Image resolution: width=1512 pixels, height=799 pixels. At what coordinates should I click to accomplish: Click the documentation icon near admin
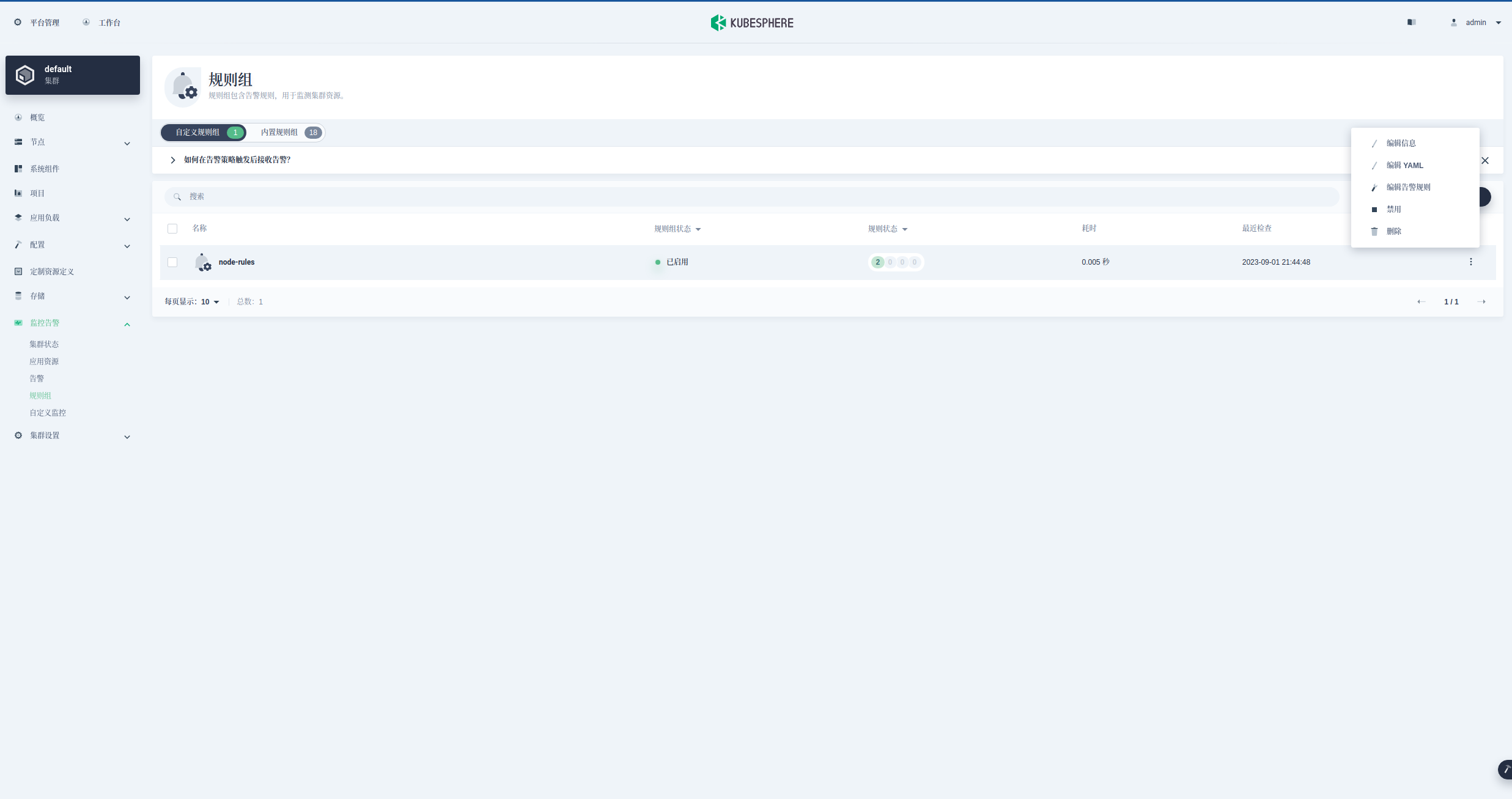point(1411,23)
